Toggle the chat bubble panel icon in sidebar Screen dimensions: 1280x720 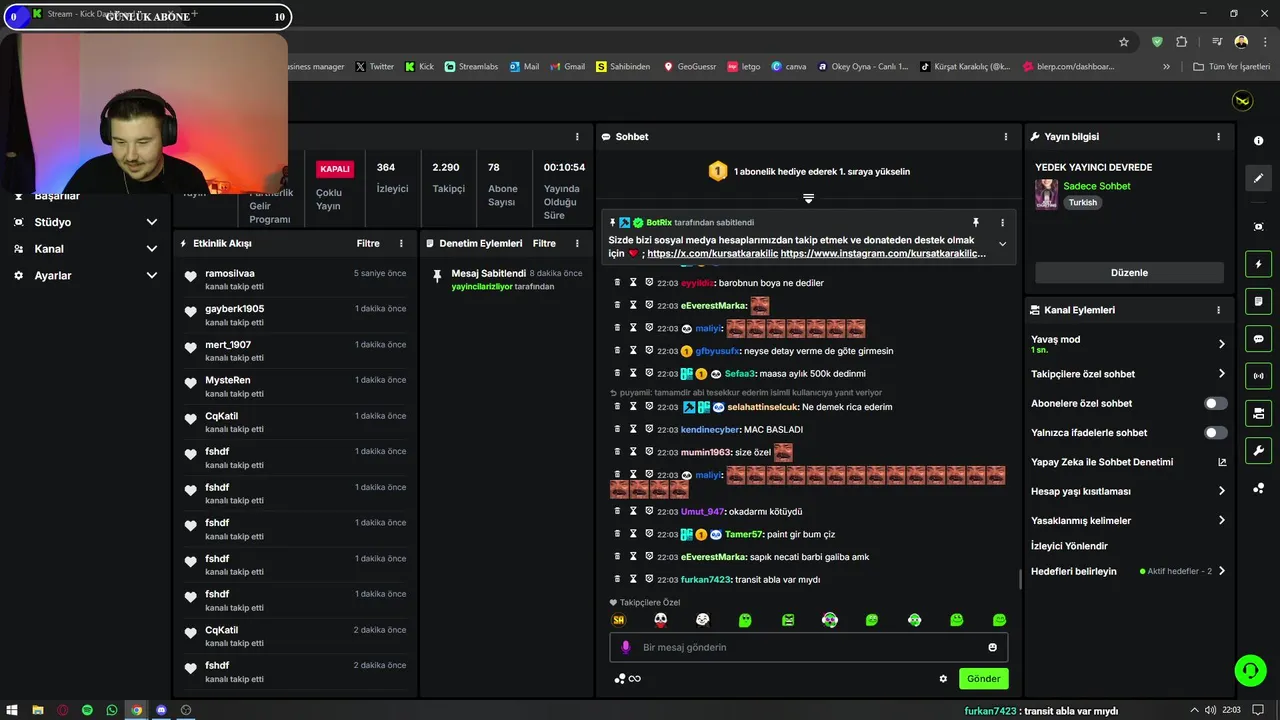(1258, 339)
